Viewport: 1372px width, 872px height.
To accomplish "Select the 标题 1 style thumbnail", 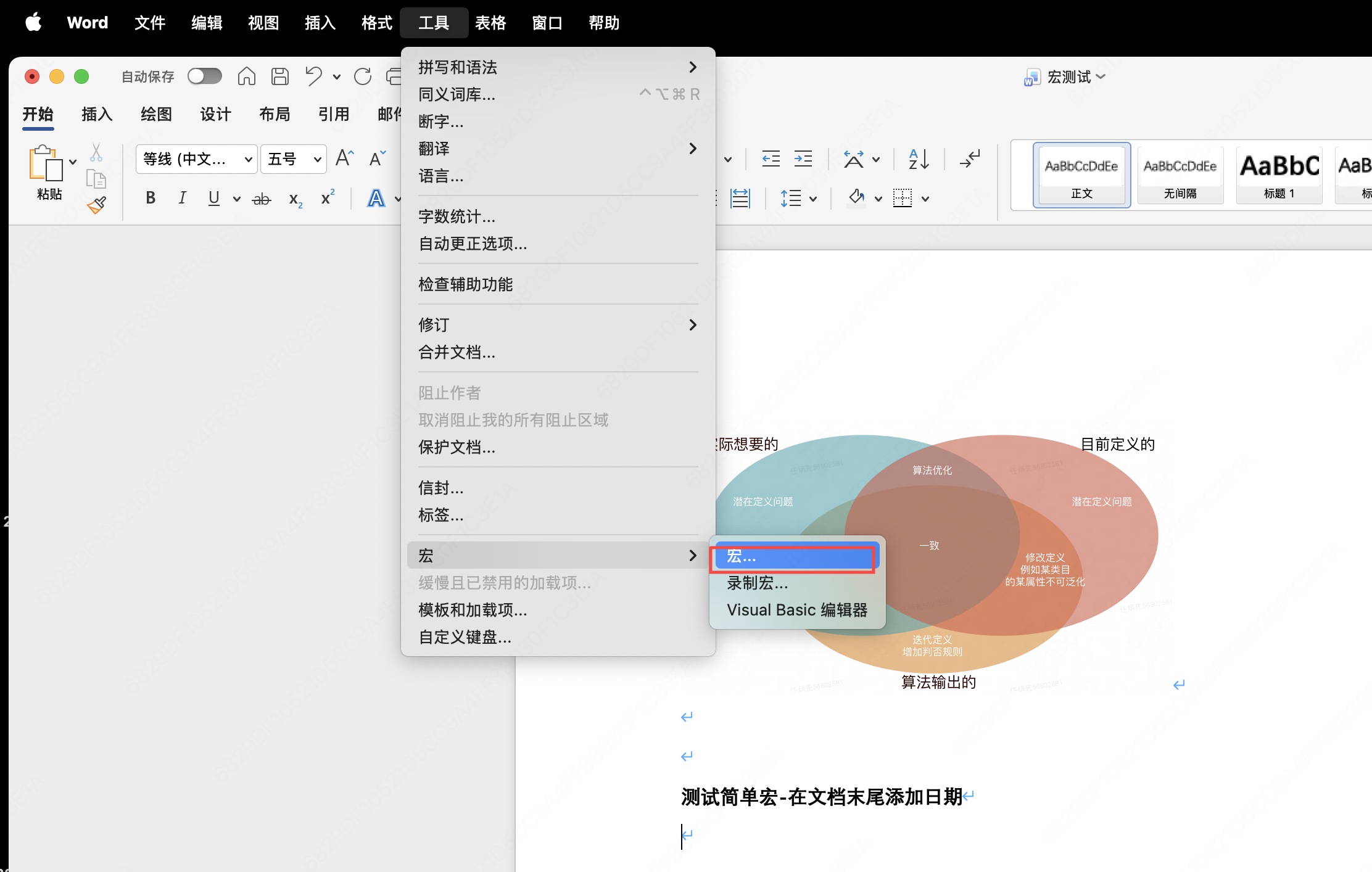I will point(1279,175).
